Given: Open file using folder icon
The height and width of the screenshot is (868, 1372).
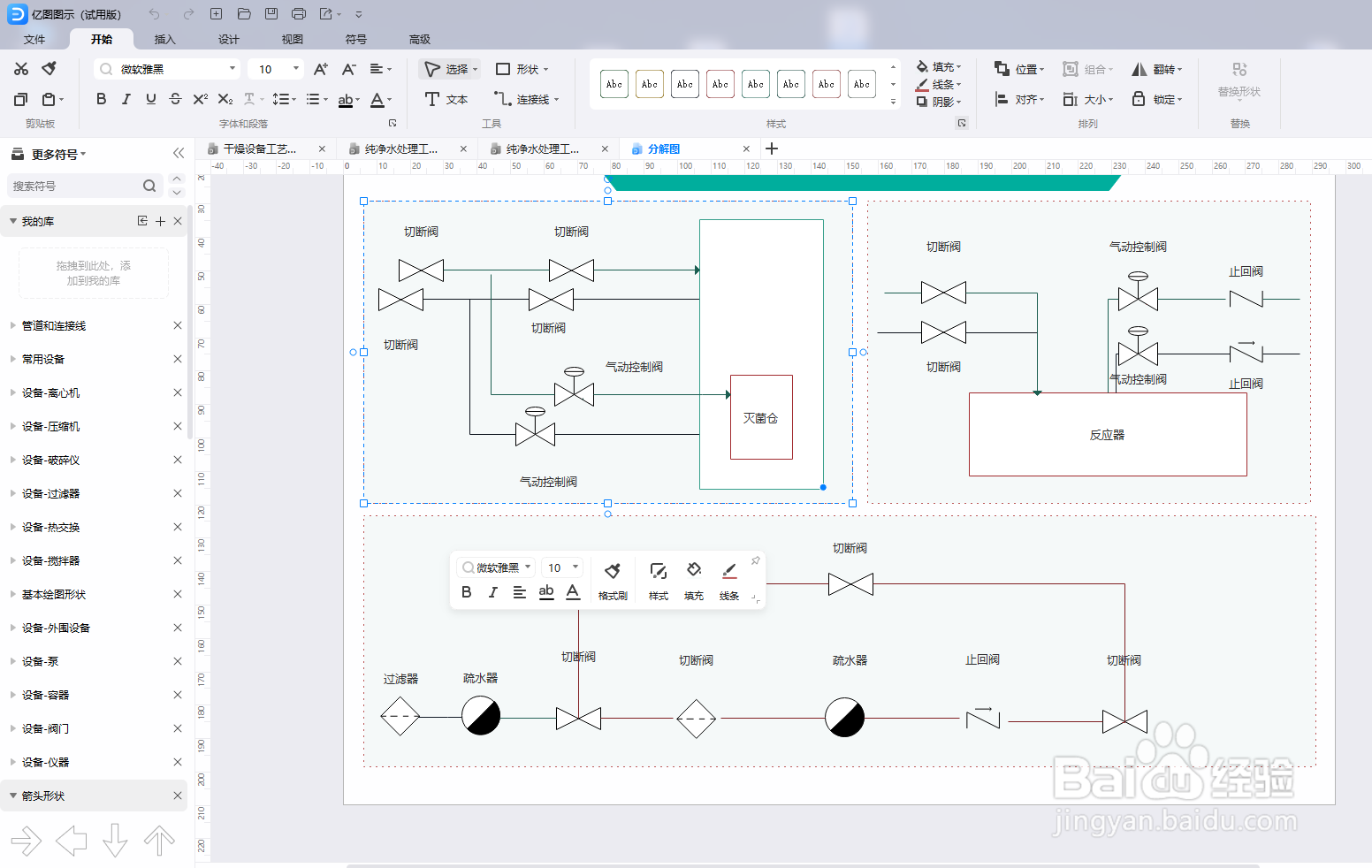Looking at the screenshot, I should [x=244, y=14].
